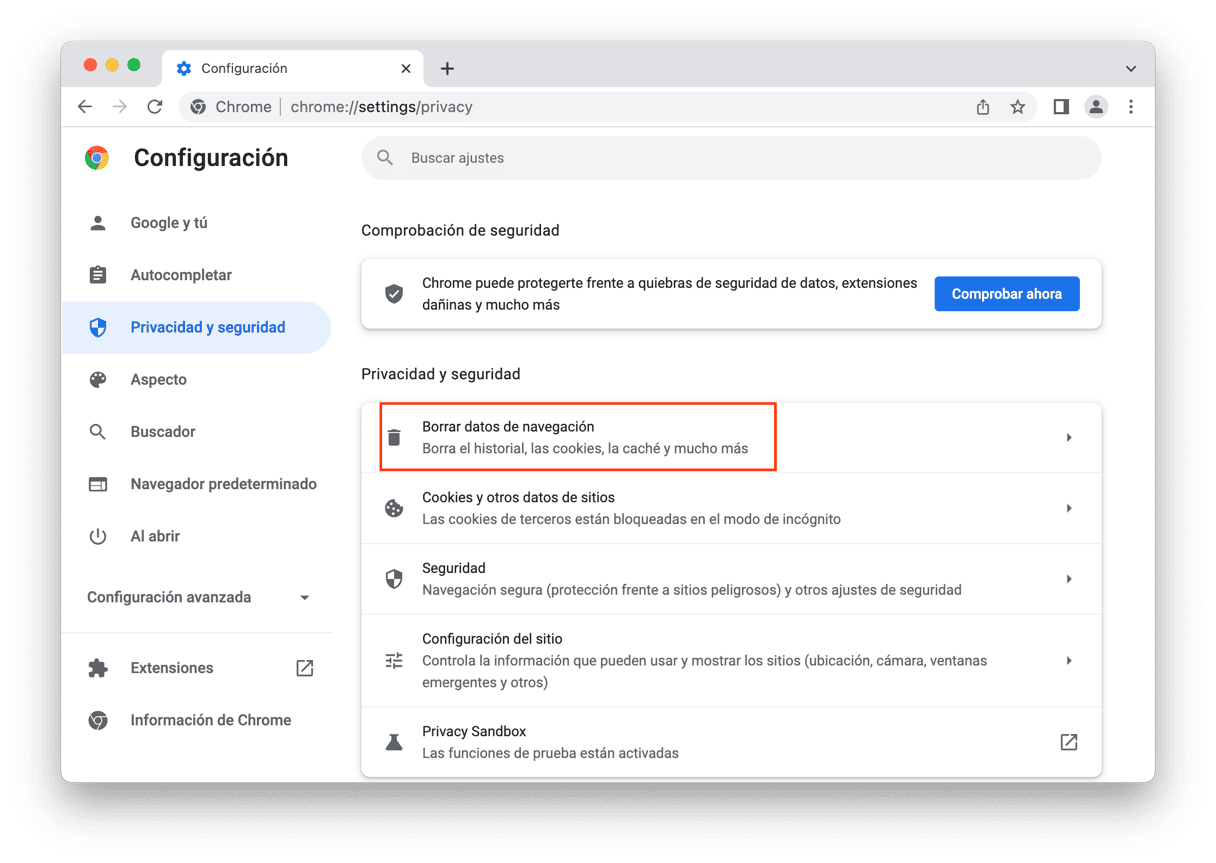The height and width of the screenshot is (863, 1216).
Task: Open the share icon in address bar
Action: (983, 107)
